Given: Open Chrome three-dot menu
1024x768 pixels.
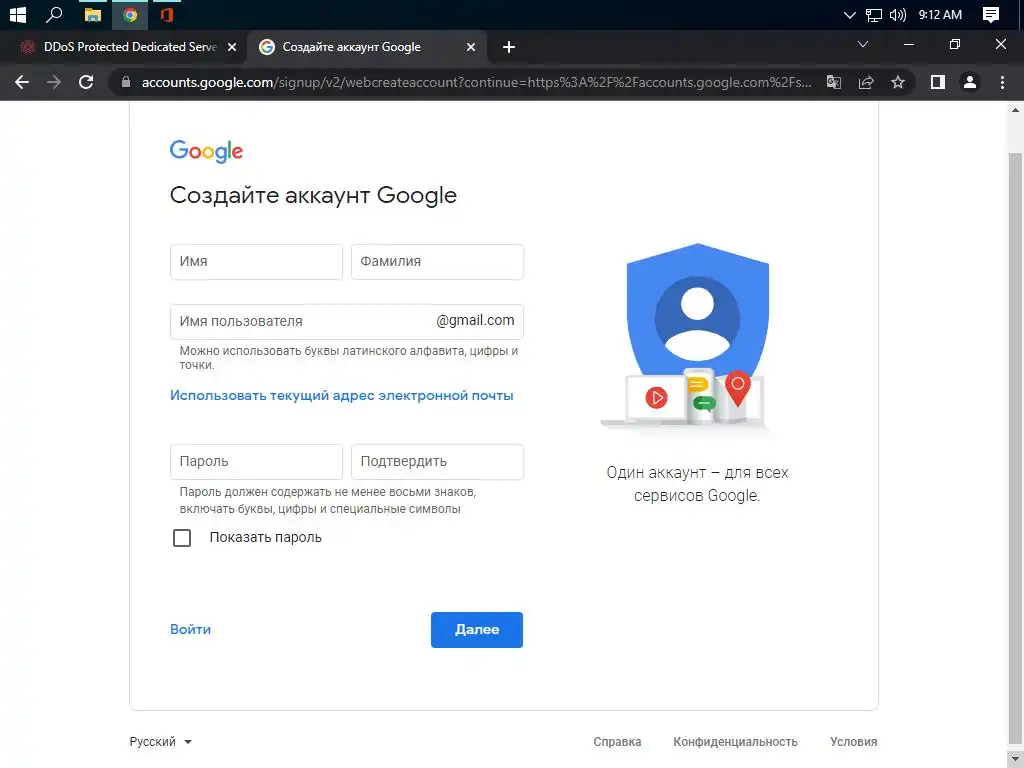Looking at the screenshot, I should (x=1002, y=82).
